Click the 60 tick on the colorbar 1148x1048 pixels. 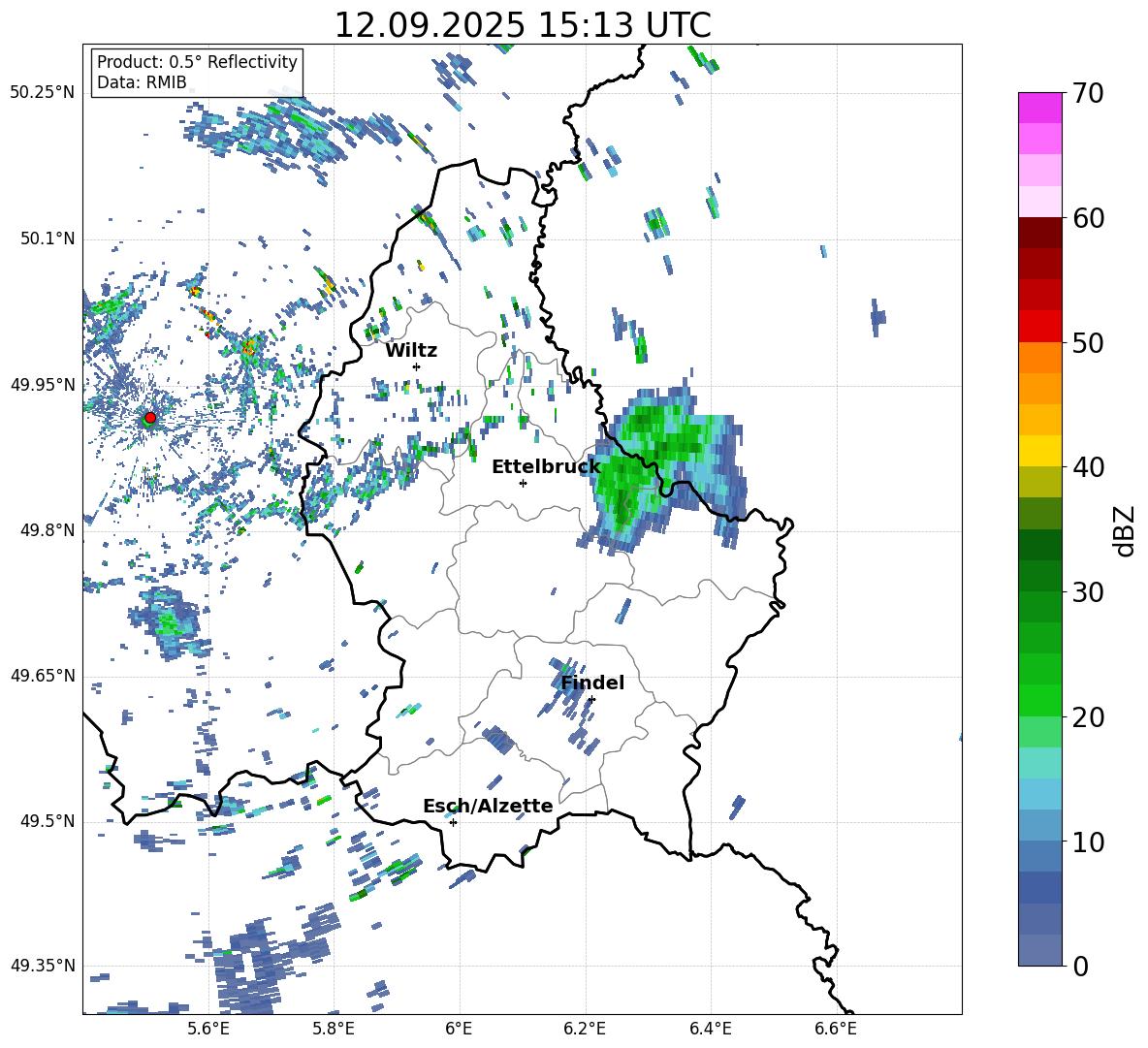1087,218
